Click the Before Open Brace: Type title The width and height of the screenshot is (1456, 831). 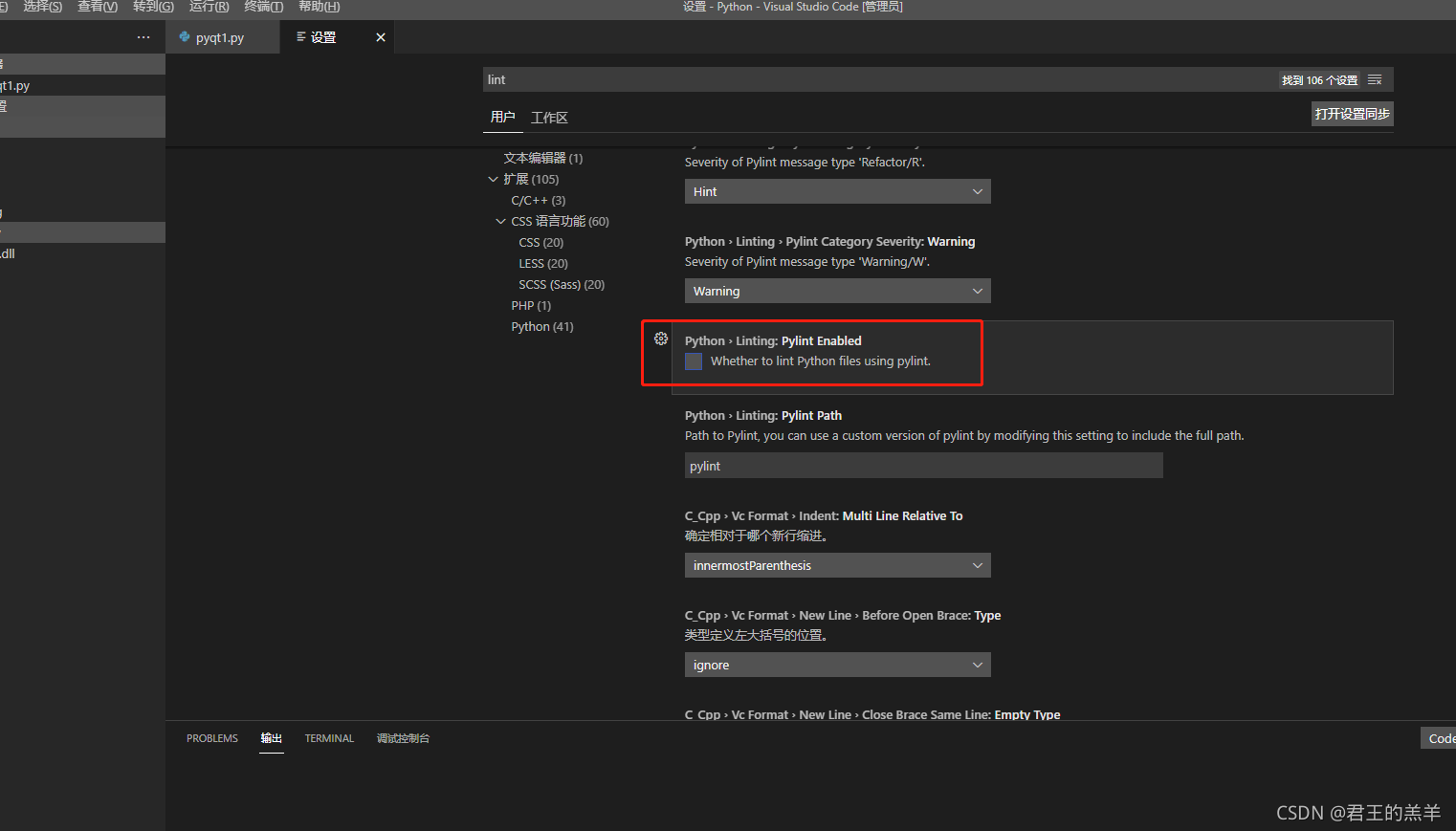tap(843, 615)
